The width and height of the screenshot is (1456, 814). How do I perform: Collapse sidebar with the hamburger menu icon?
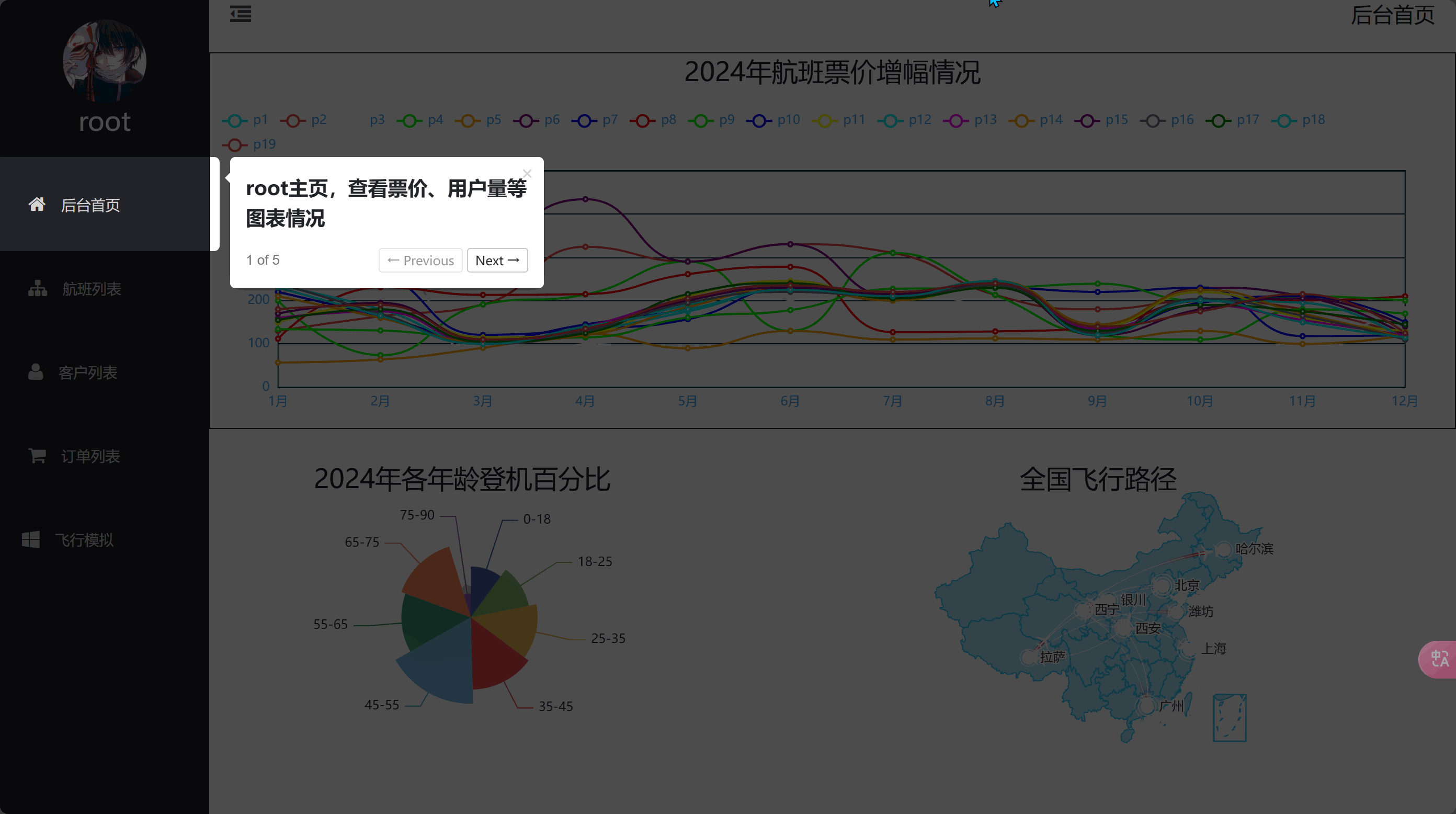240,14
